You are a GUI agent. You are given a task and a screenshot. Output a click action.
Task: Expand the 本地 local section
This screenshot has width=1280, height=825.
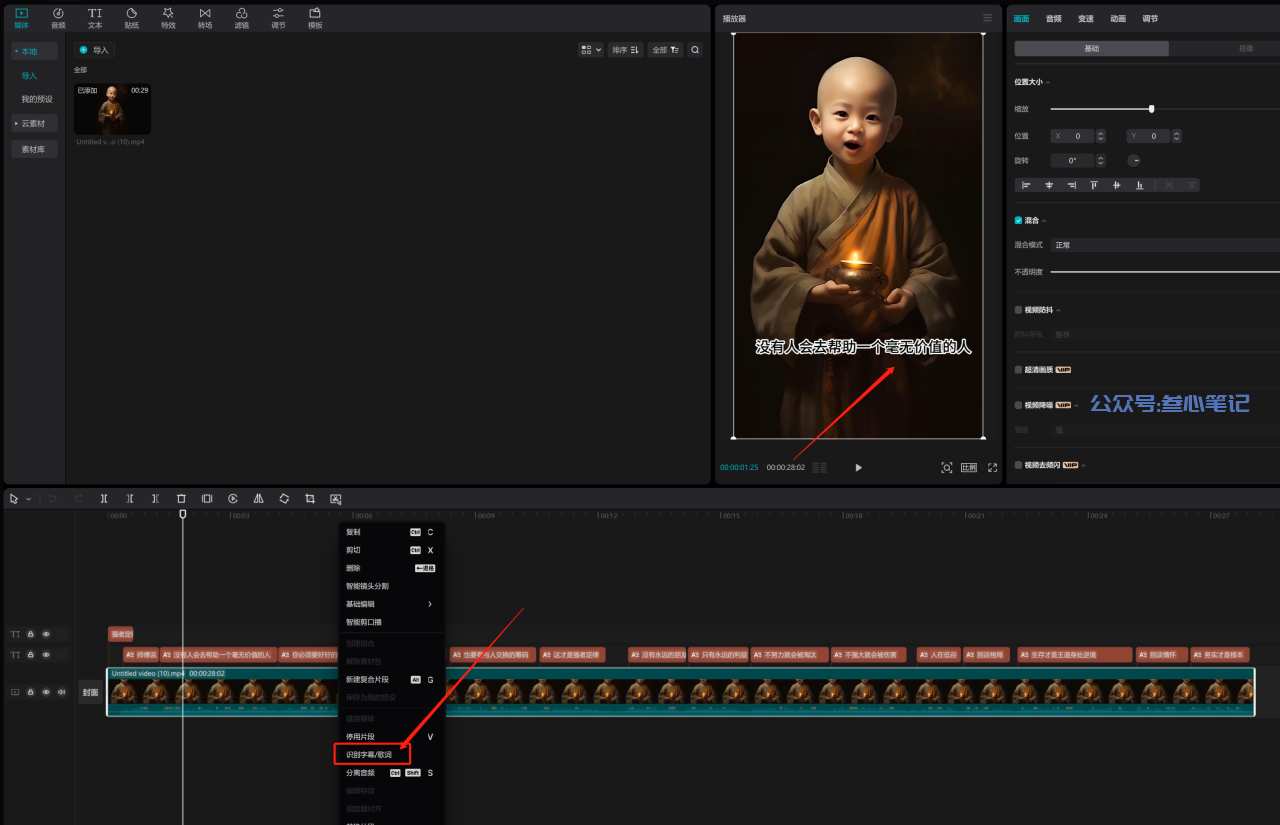click(x=34, y=51)
